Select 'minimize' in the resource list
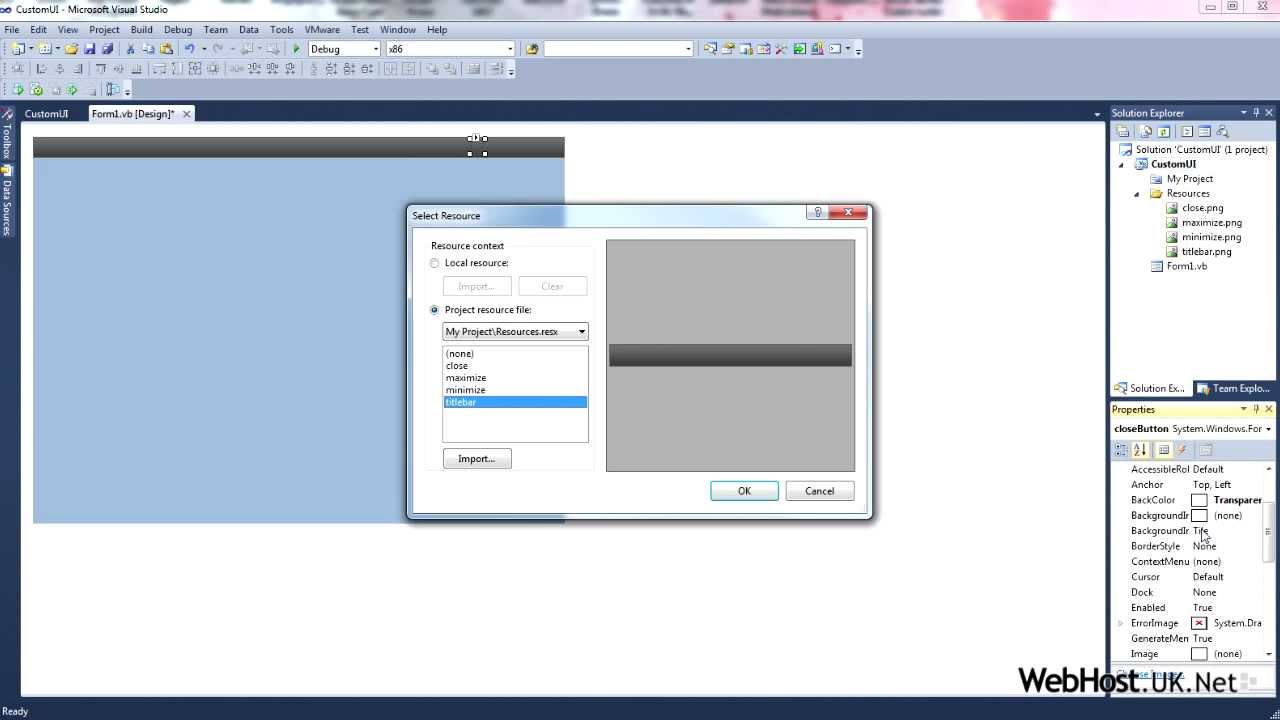 [x=515, y=390]
